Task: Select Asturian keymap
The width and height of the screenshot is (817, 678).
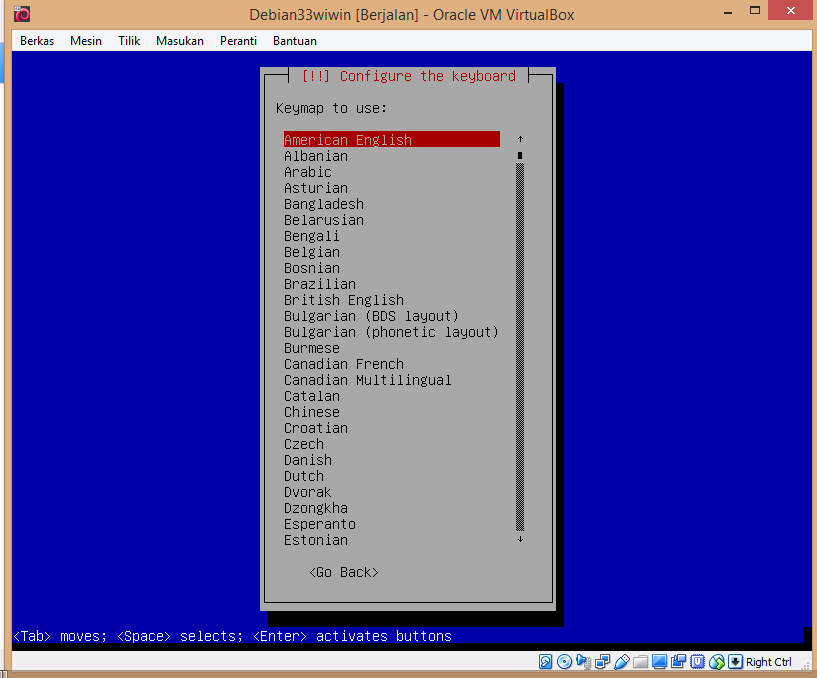Action: [x=392, y=188]
